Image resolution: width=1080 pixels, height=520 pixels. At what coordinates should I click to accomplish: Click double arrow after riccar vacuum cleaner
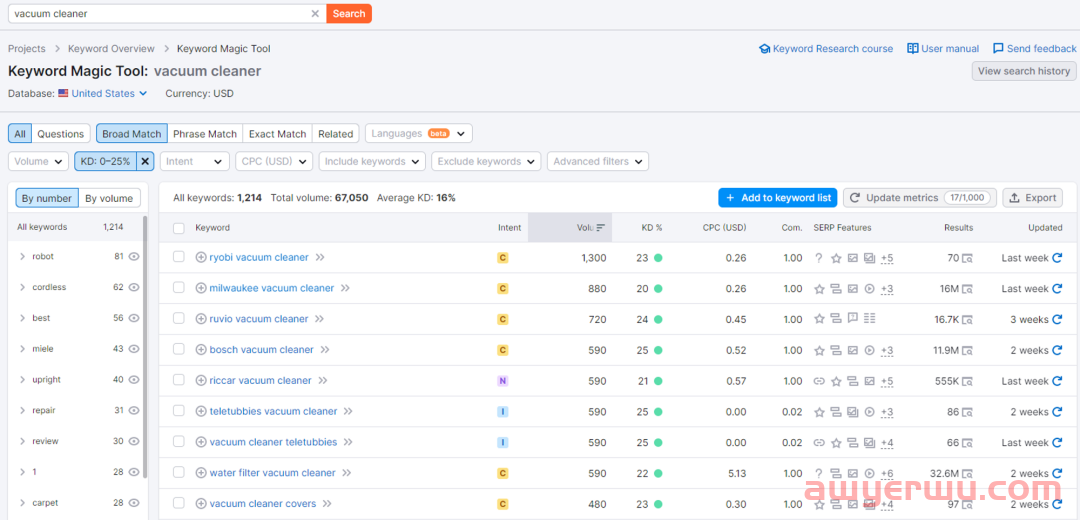(x=322, y=381)
